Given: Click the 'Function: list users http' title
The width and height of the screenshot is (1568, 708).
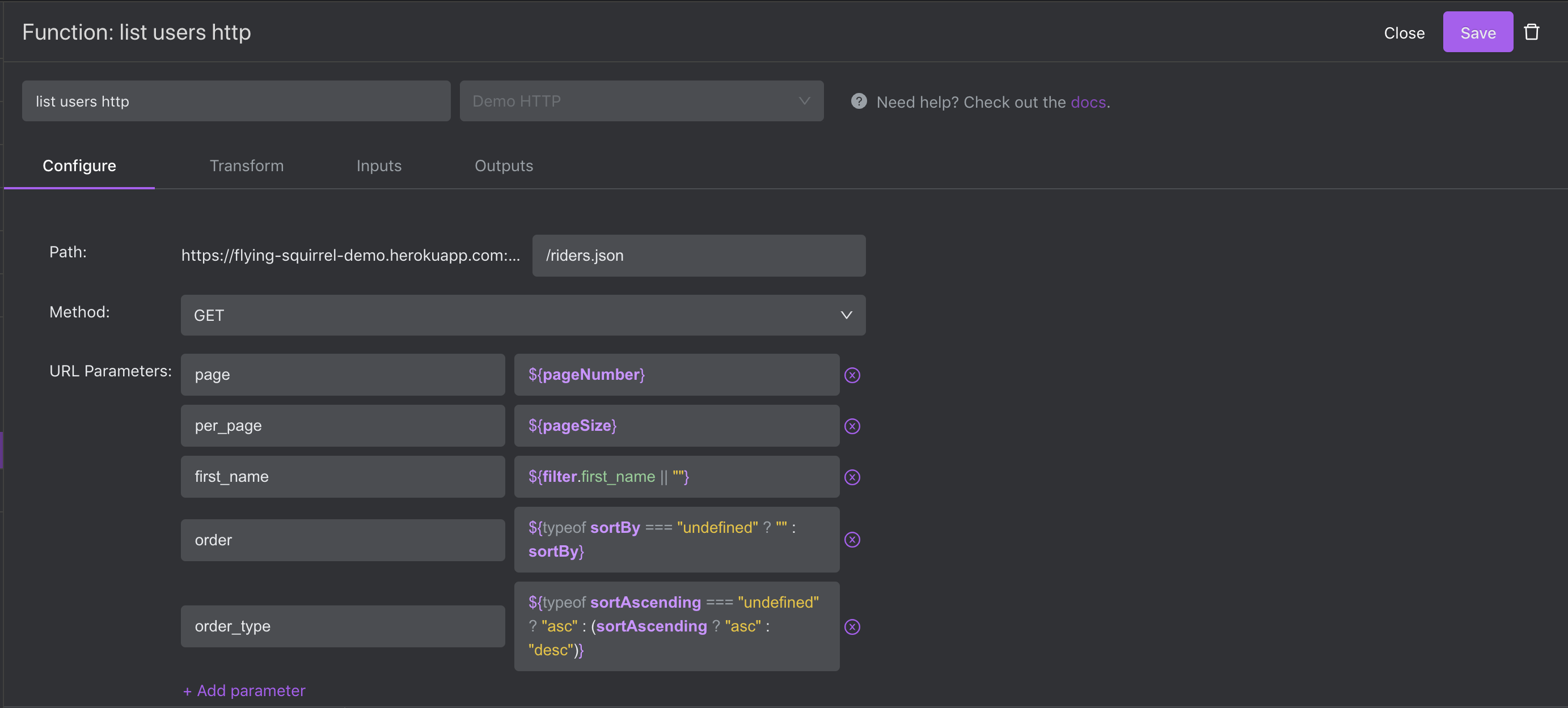Looking at the screenshot, I should tap(136, 32).
